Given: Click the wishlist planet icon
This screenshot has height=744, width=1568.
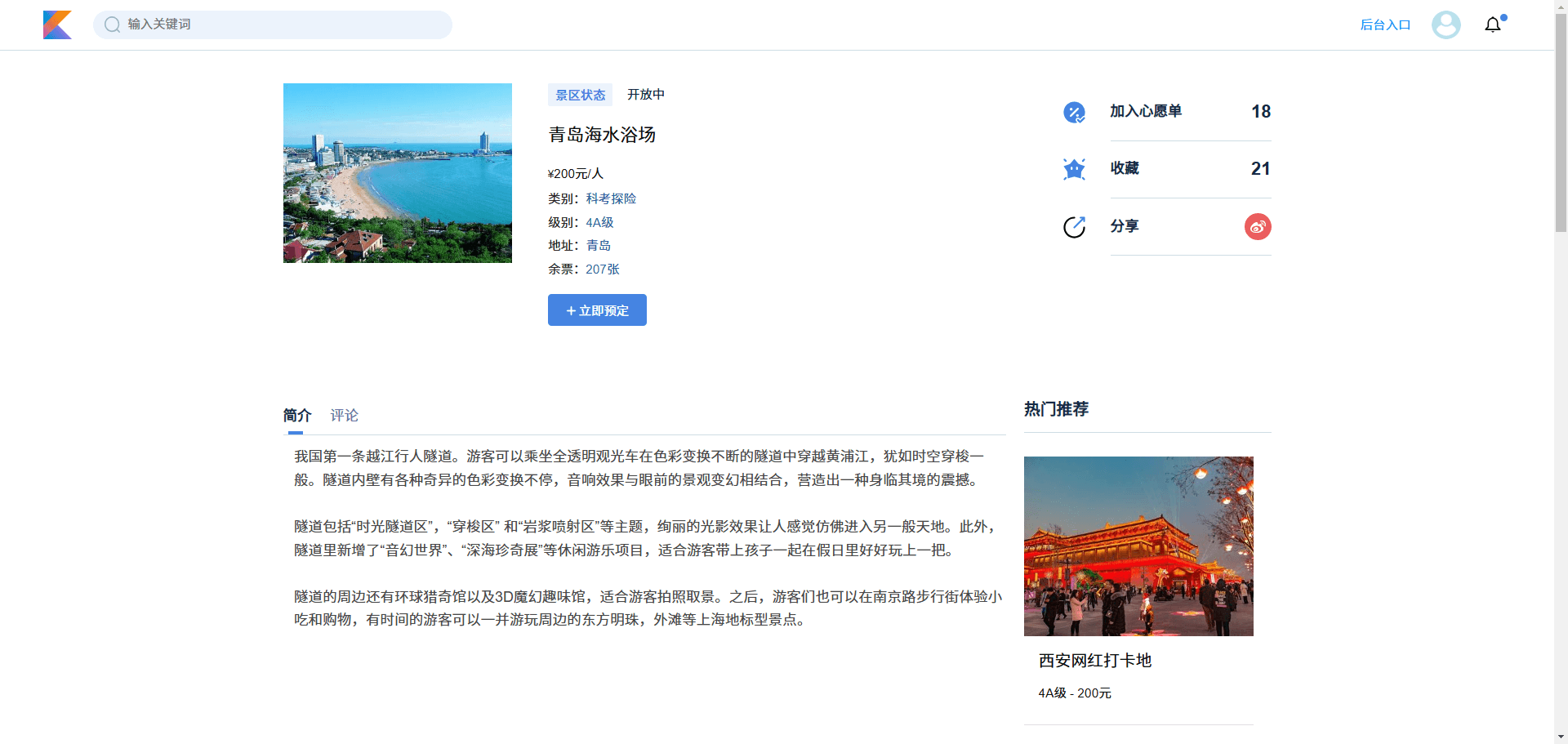Looking at the screenshot, I should coord(1074,112).
